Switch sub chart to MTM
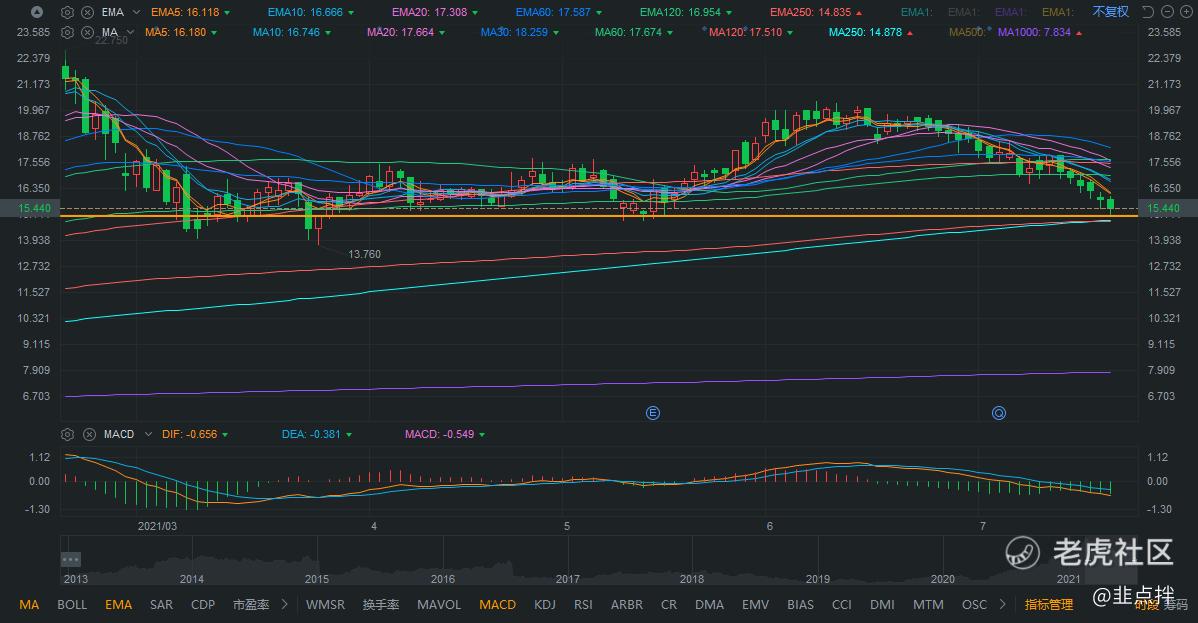 coord(928,605)
